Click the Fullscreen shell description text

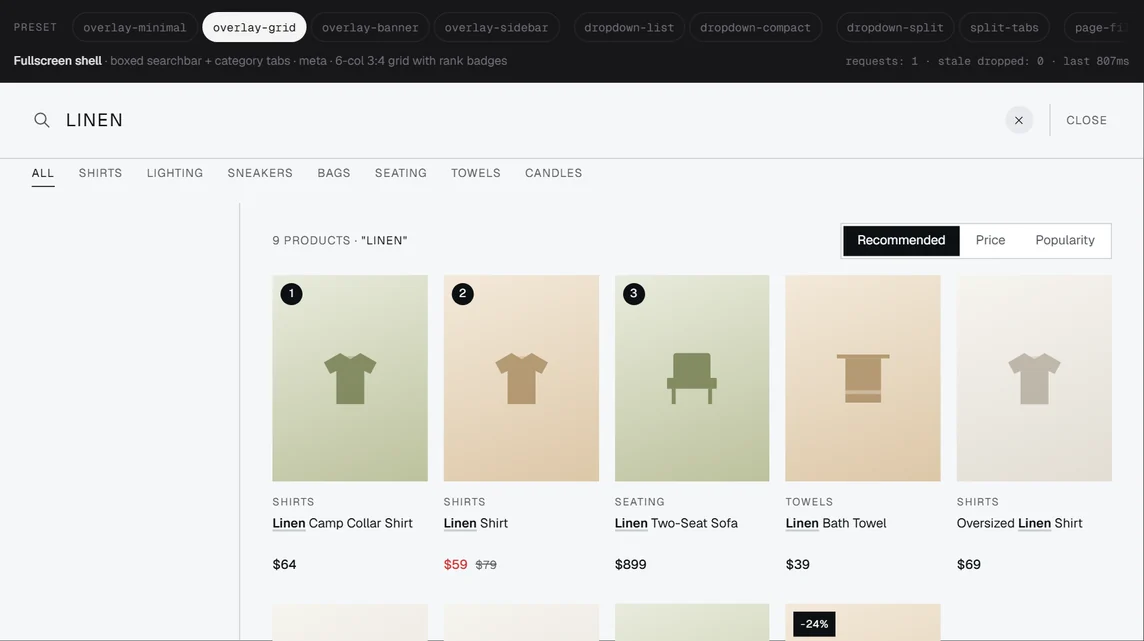click(x=260, y=61)
